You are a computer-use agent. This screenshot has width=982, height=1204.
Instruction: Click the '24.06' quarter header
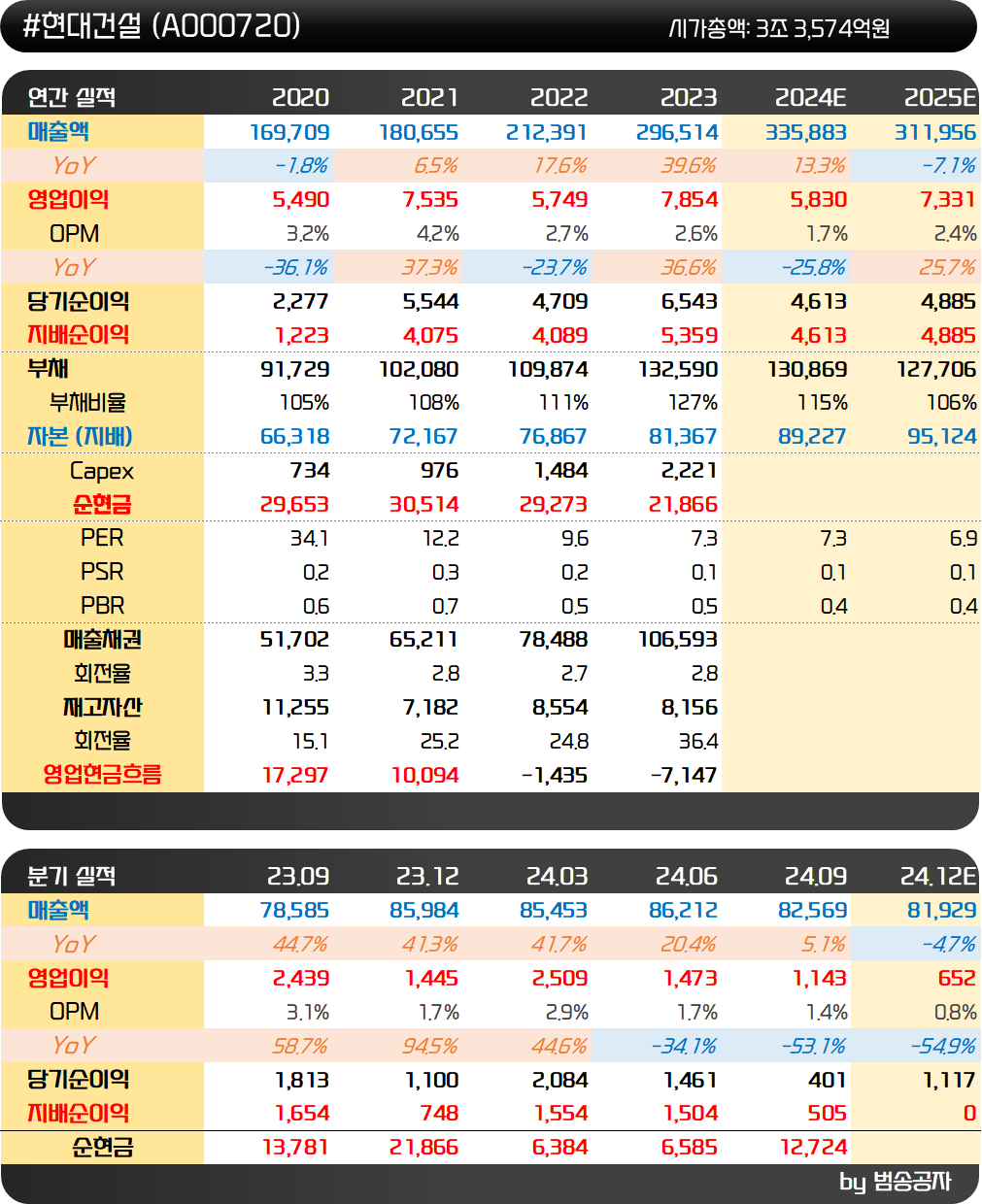(x=686, y=876)
